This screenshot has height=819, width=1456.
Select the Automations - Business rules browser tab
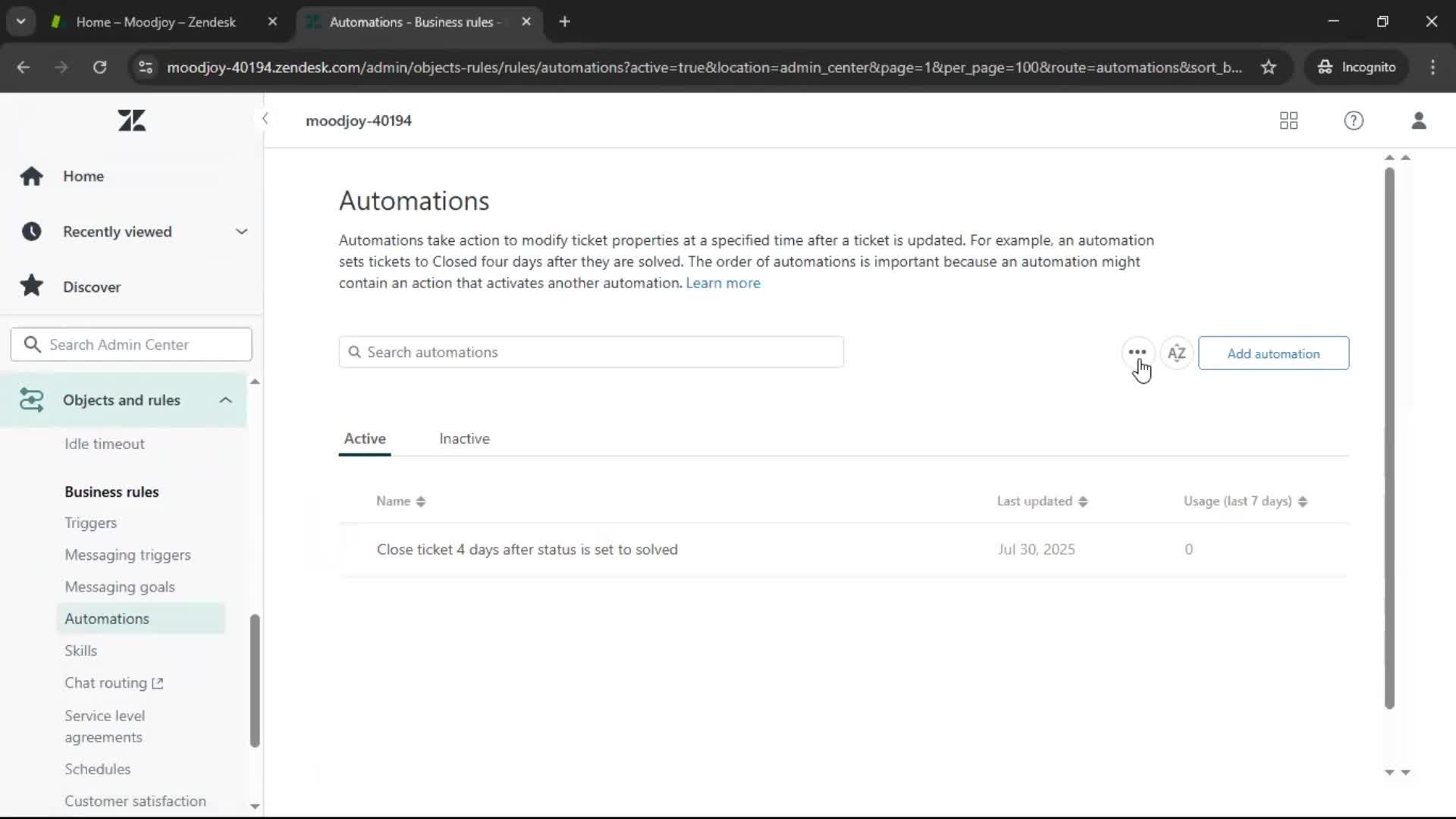pos(414,22)
